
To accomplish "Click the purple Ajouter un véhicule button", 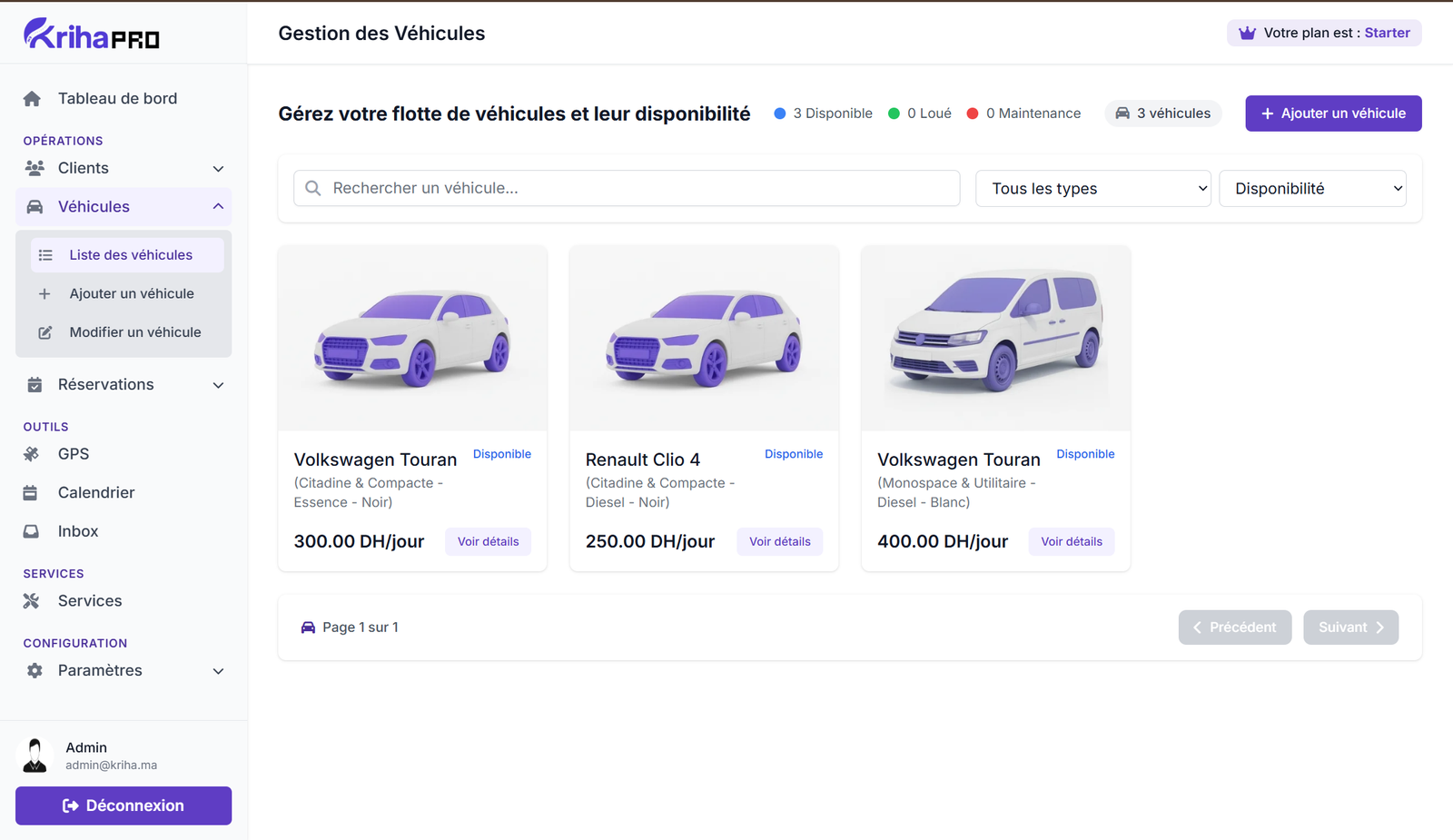I will [x=1332, y=114].
